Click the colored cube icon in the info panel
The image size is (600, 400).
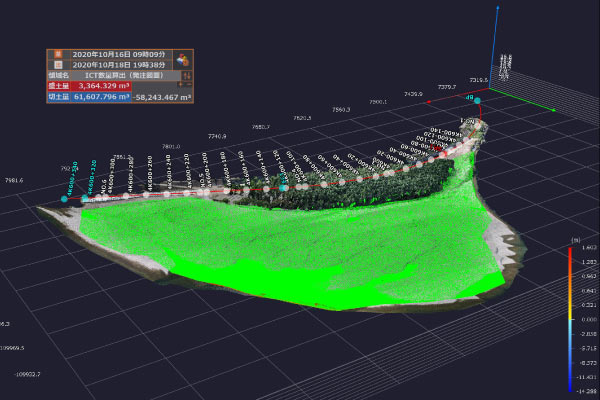[183, 59]
